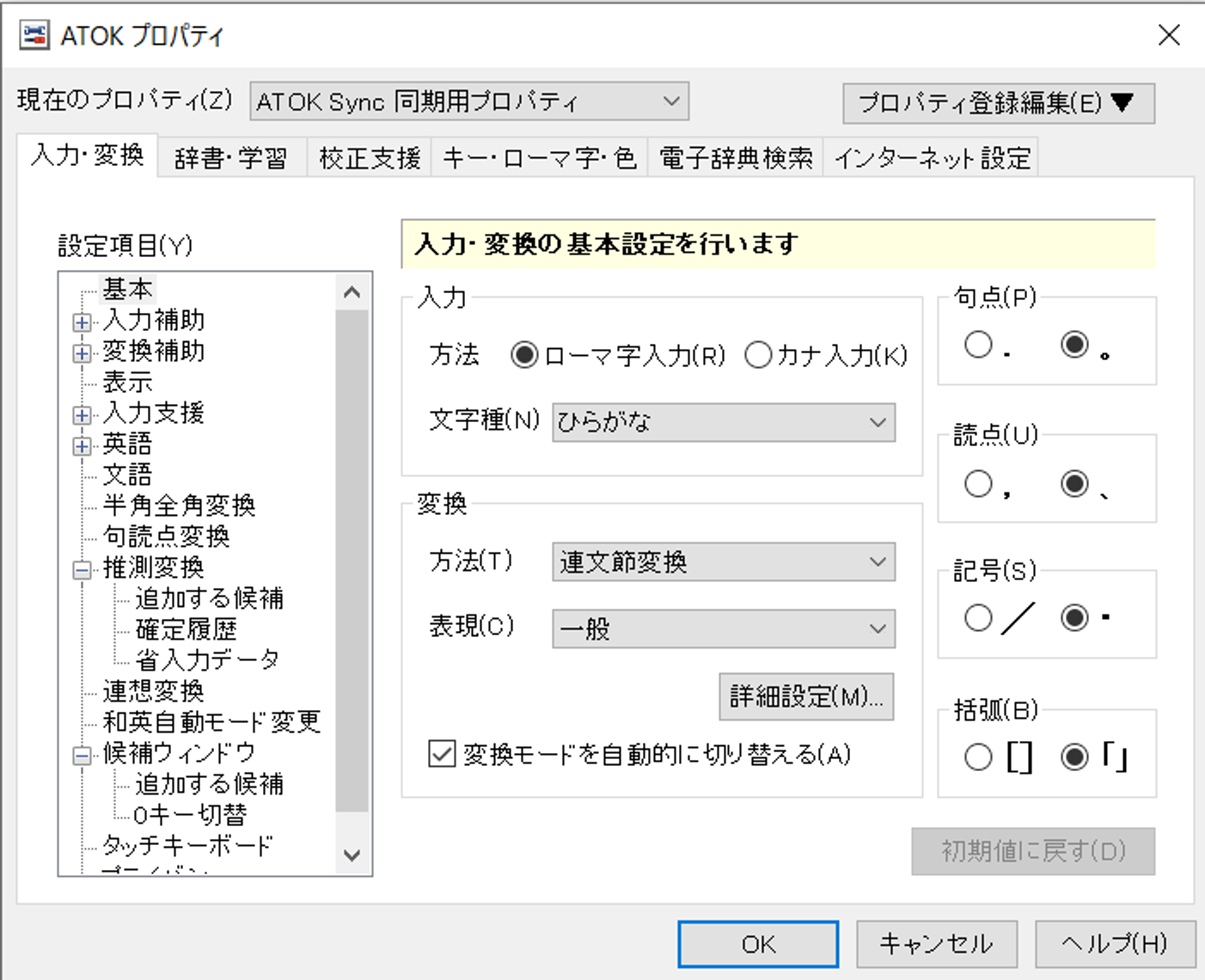1205x980 pixels.
Task: Select 連想変換 in the settings tree
Action: tap(153, 691)
